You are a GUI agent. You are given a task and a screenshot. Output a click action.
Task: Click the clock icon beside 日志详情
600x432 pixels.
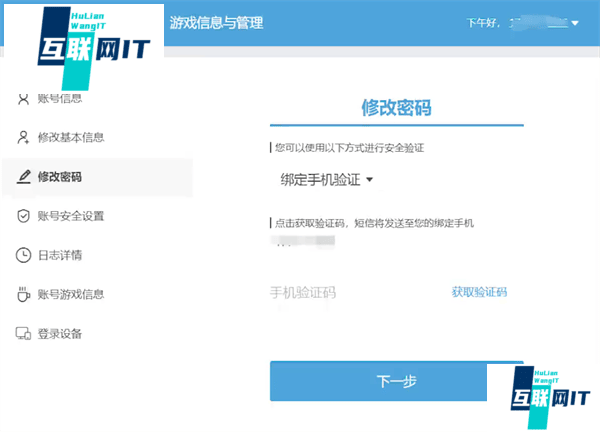(x=23, y=255)
